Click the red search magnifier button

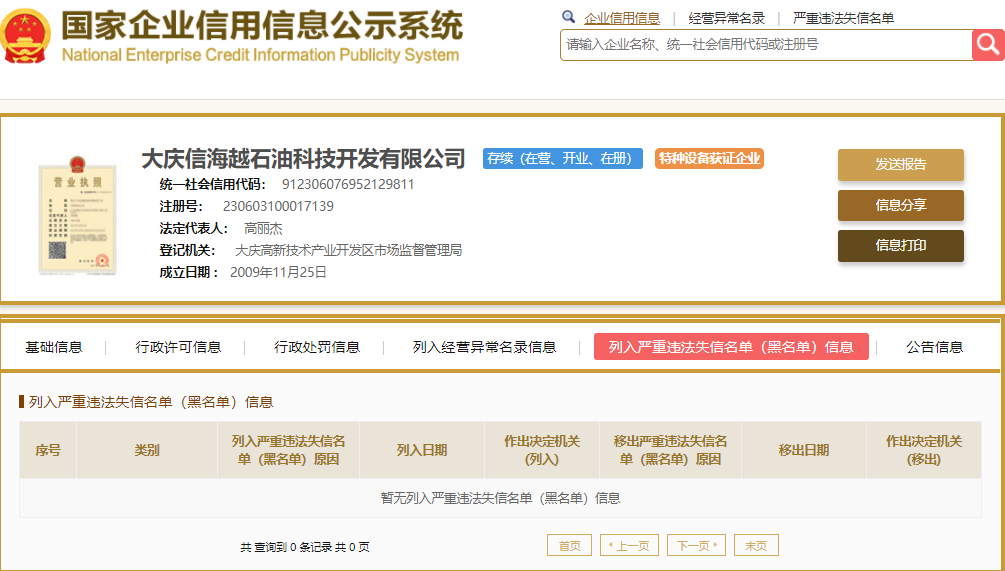pyautogui.click(x=988, y=45)
